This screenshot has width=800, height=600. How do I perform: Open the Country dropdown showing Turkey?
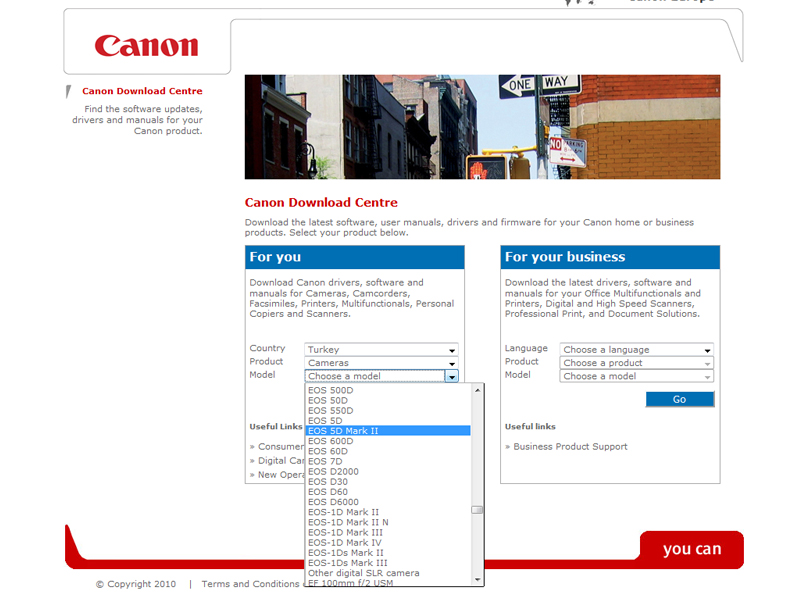pyautogui.click(x=381, y=350)
